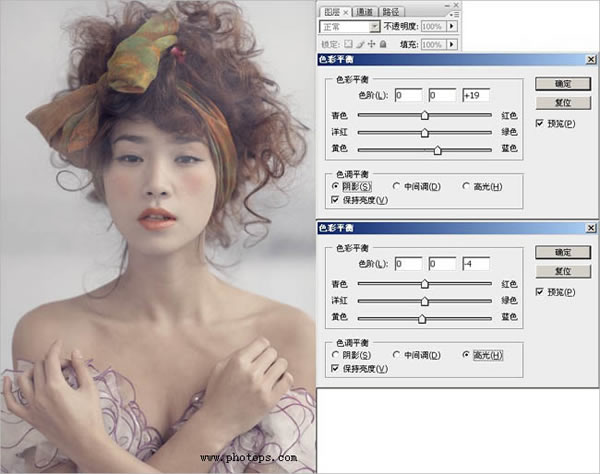Switch to the 路径 tab
This screenshot has width=600, height=474.
click(388, 11)
